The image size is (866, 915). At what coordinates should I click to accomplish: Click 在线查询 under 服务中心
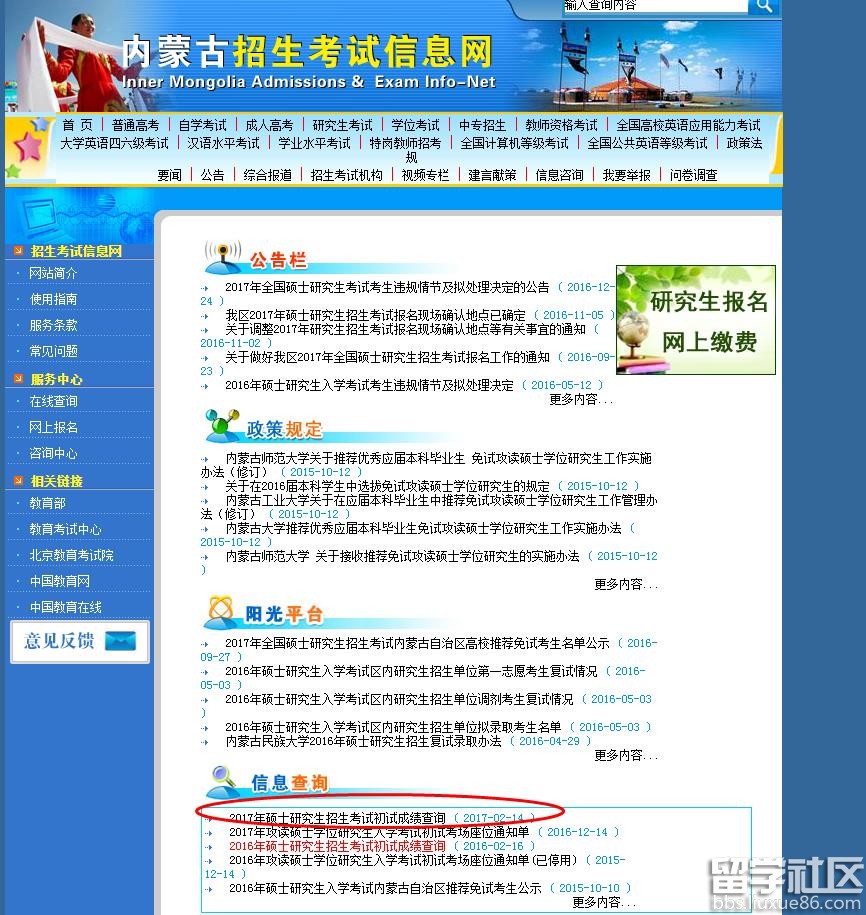53,401
